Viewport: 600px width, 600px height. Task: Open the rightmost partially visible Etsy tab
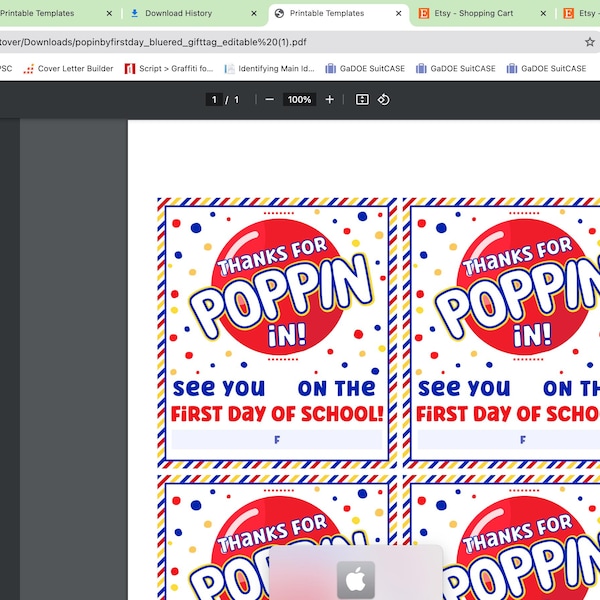[x=581, y=13]
